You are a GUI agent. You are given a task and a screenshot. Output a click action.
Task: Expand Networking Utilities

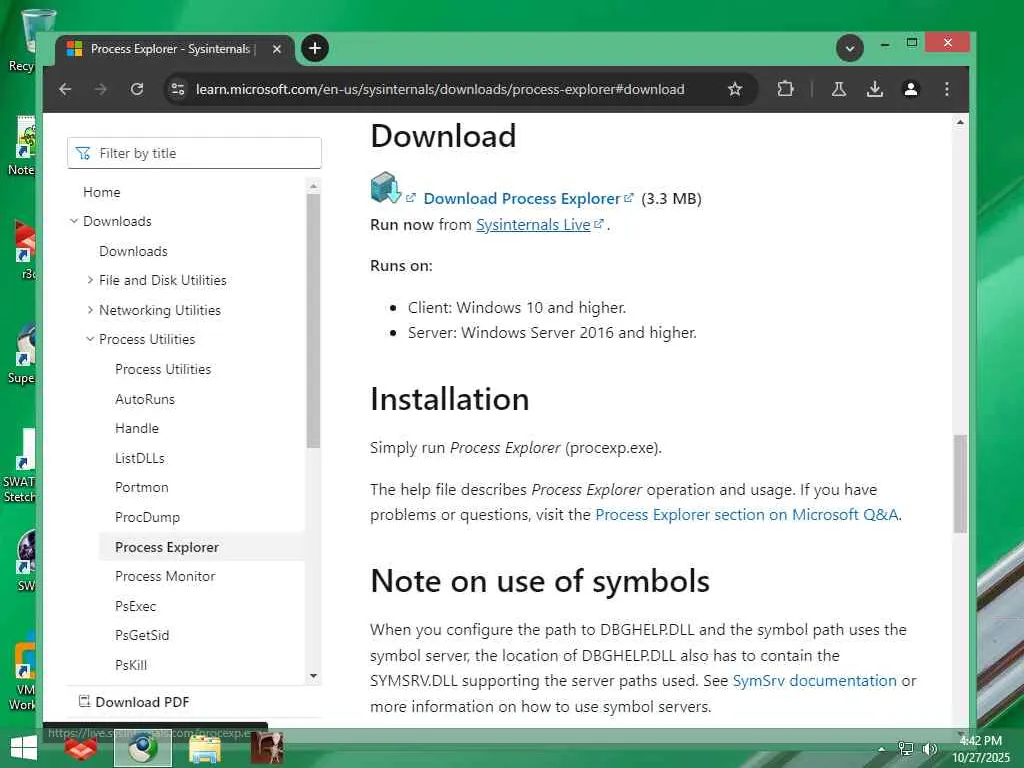pyautogui.click(x=90, y=310)
